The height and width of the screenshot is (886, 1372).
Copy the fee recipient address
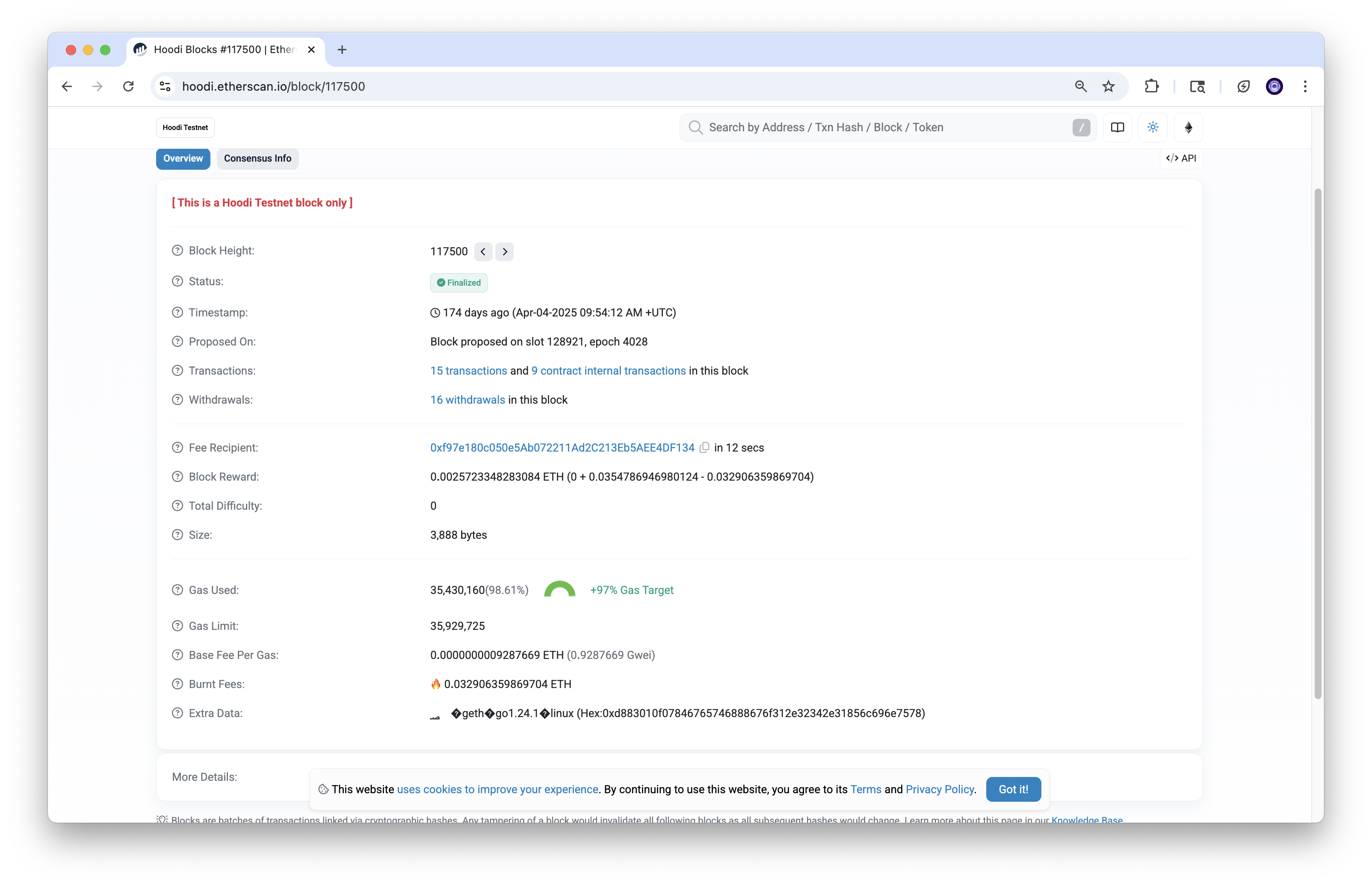click(x=704, y=447)
